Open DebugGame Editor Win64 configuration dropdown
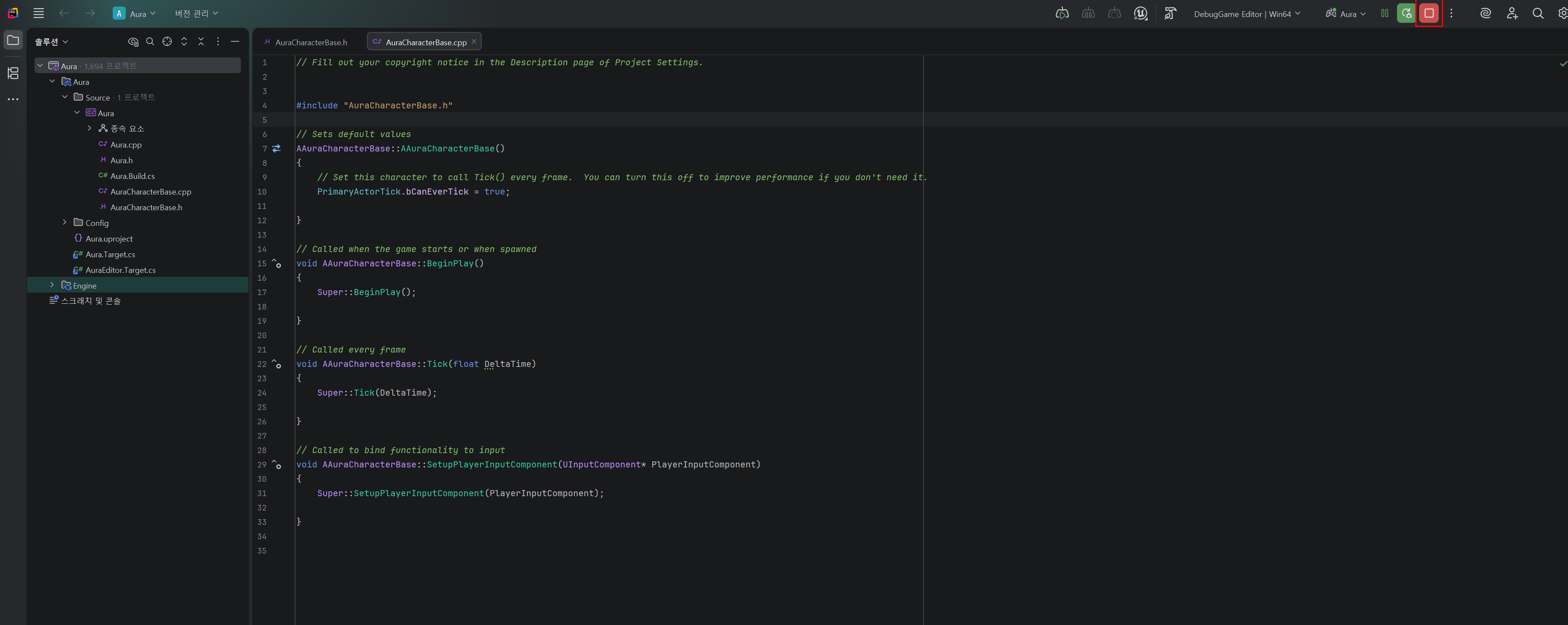The width and height of the screenshot is (1568, 625). (1246, 13)
